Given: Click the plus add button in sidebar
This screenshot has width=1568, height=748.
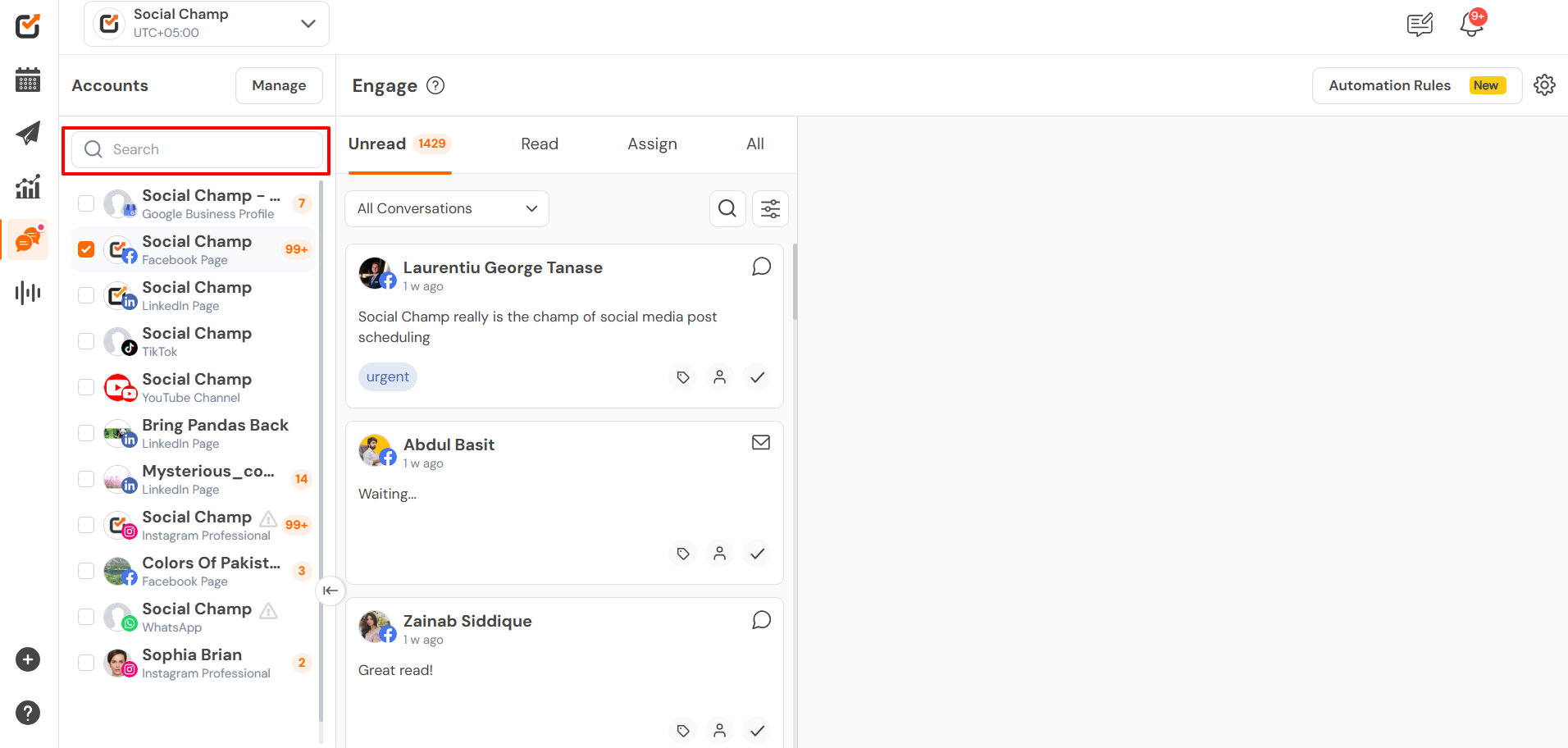Looking at the screenshot, I should click(x=28, y=659).
